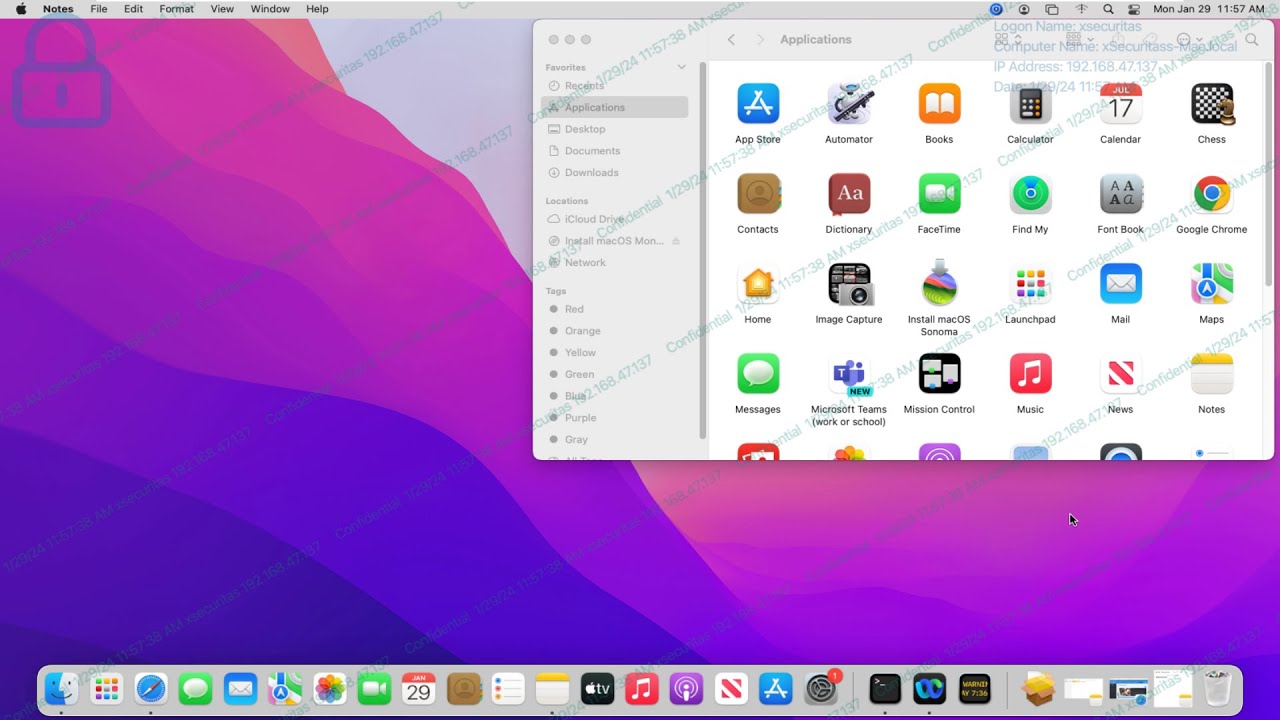Select the Books app icon
The height and width of the screenshot is (720, 1280).
tap(939, 104)
